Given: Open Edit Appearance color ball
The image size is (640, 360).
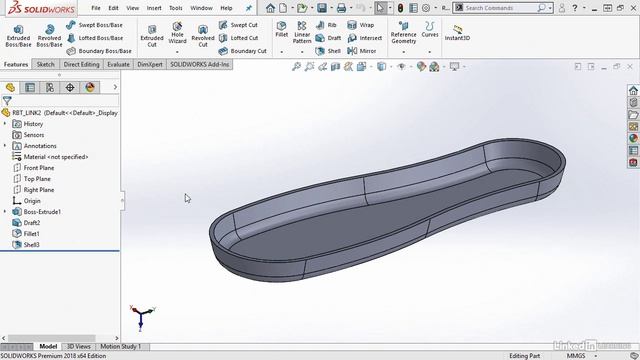Looking at the screenshot, I should pos(421,66).
